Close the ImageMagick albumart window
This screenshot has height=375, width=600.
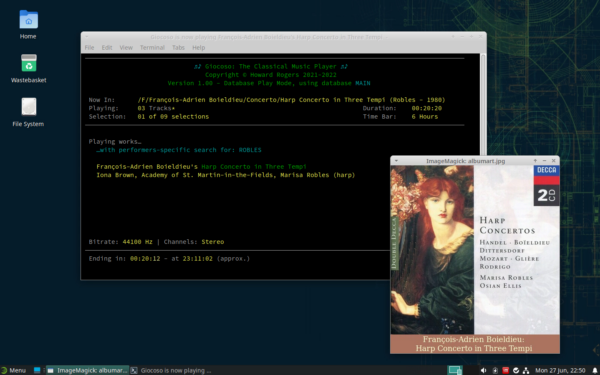553,161
